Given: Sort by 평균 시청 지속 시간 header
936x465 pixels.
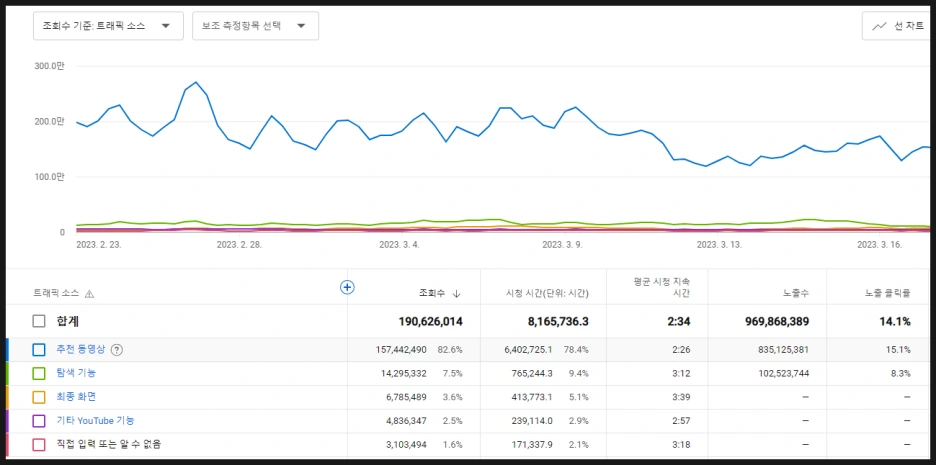Looking at the screenshot, I should click(662, 287).
